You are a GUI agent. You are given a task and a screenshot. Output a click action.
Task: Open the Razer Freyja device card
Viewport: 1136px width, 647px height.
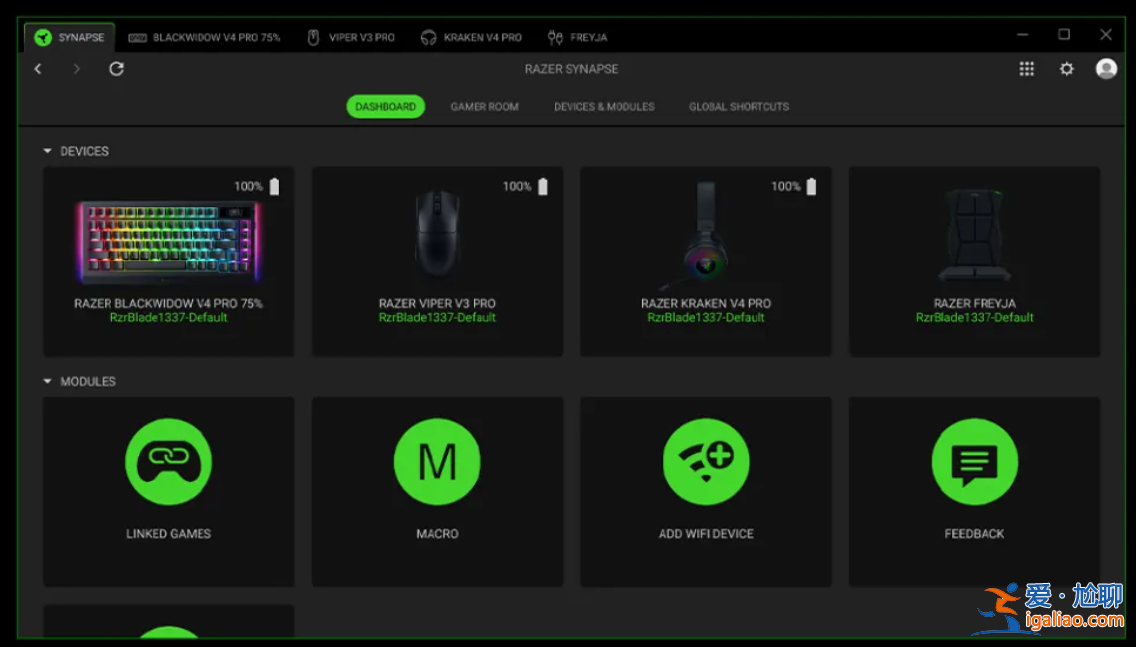[x=974, y=260]
